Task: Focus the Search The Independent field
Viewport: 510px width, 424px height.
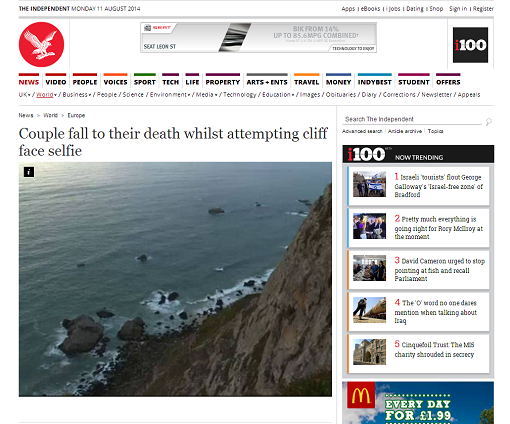Action: (x=412, y=119)
